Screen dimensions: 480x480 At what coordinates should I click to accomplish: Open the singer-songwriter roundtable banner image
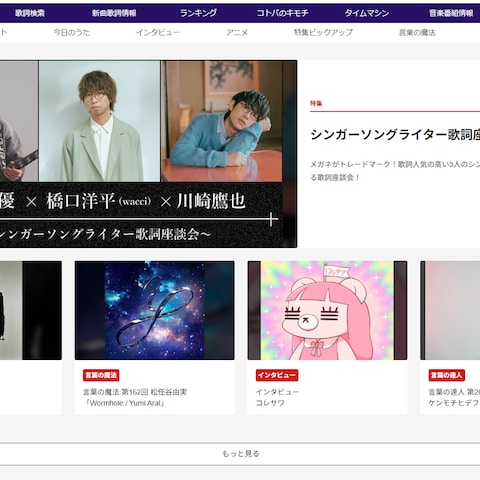click(148, 154)
